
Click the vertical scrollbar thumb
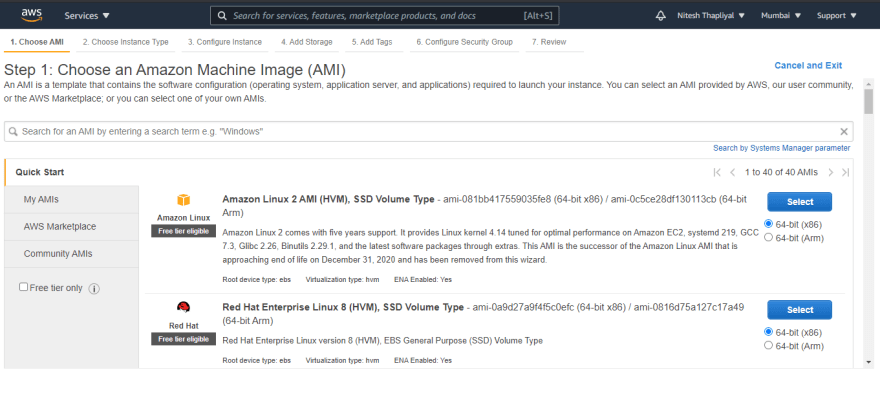pos(869,101)
